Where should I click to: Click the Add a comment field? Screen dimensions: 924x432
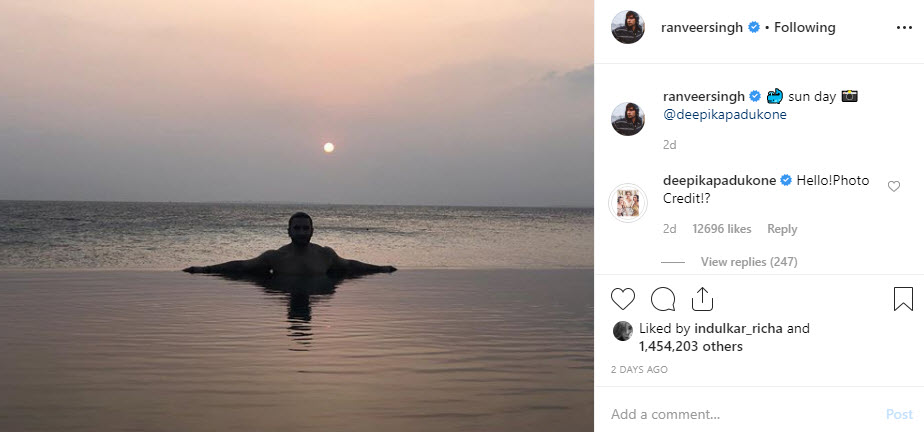click(x=740, y=414)
